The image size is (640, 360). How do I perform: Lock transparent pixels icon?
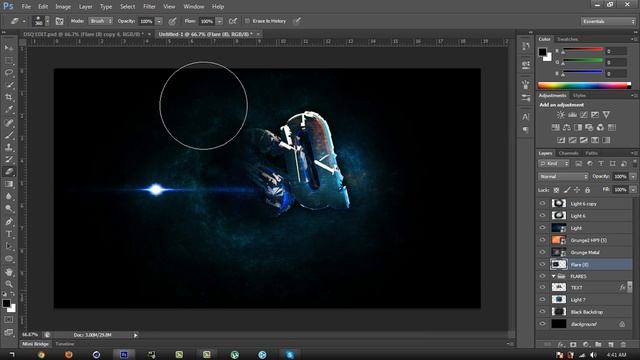coord(556,190)
